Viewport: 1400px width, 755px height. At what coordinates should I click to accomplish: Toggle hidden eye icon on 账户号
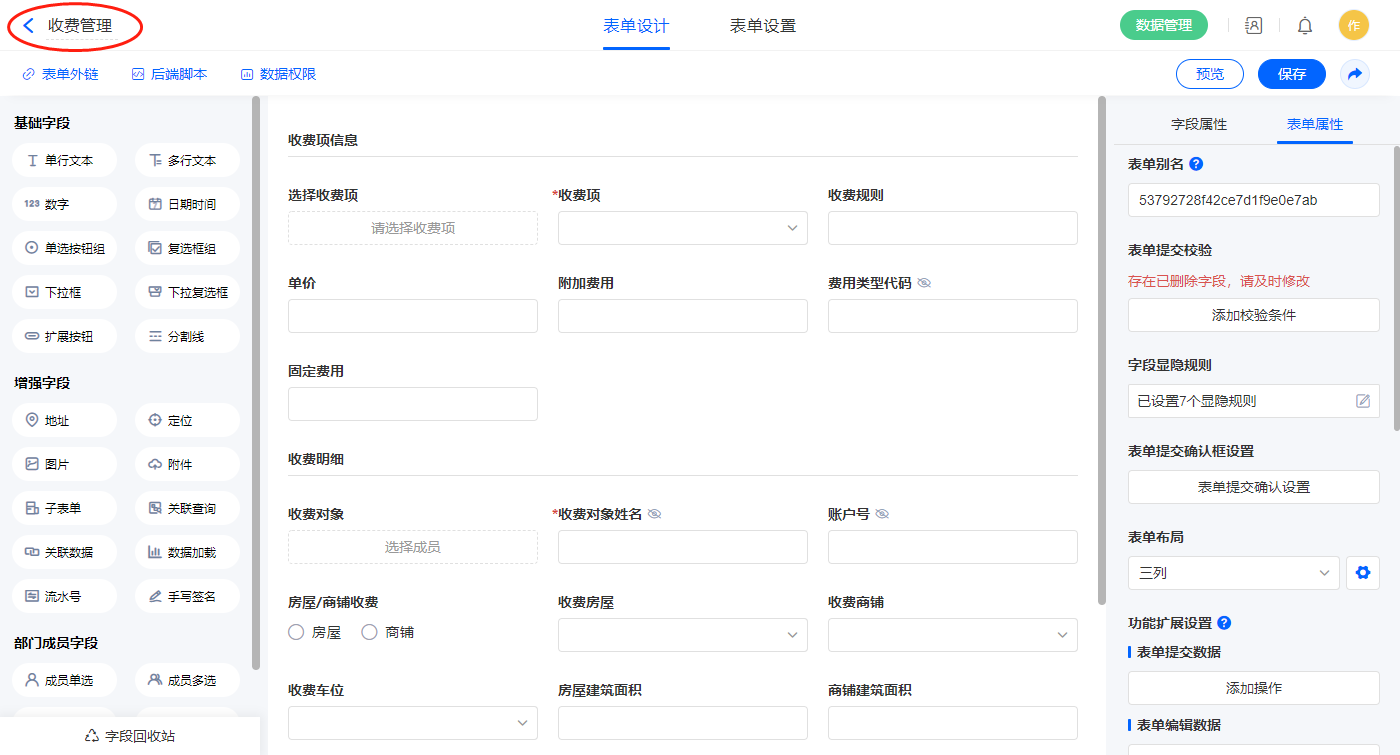[882, 514]
